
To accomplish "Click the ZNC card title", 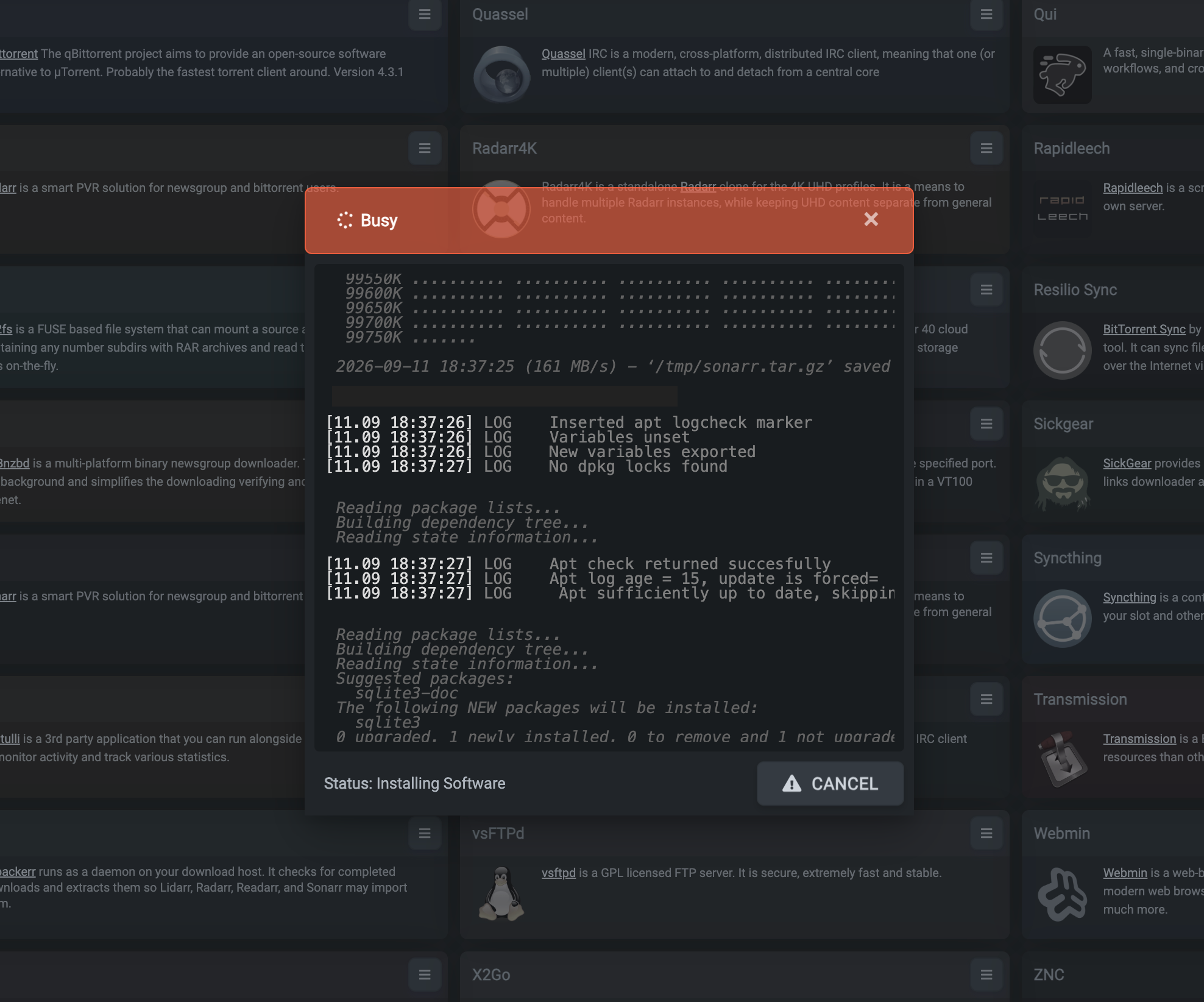I will click(1049, 975).
